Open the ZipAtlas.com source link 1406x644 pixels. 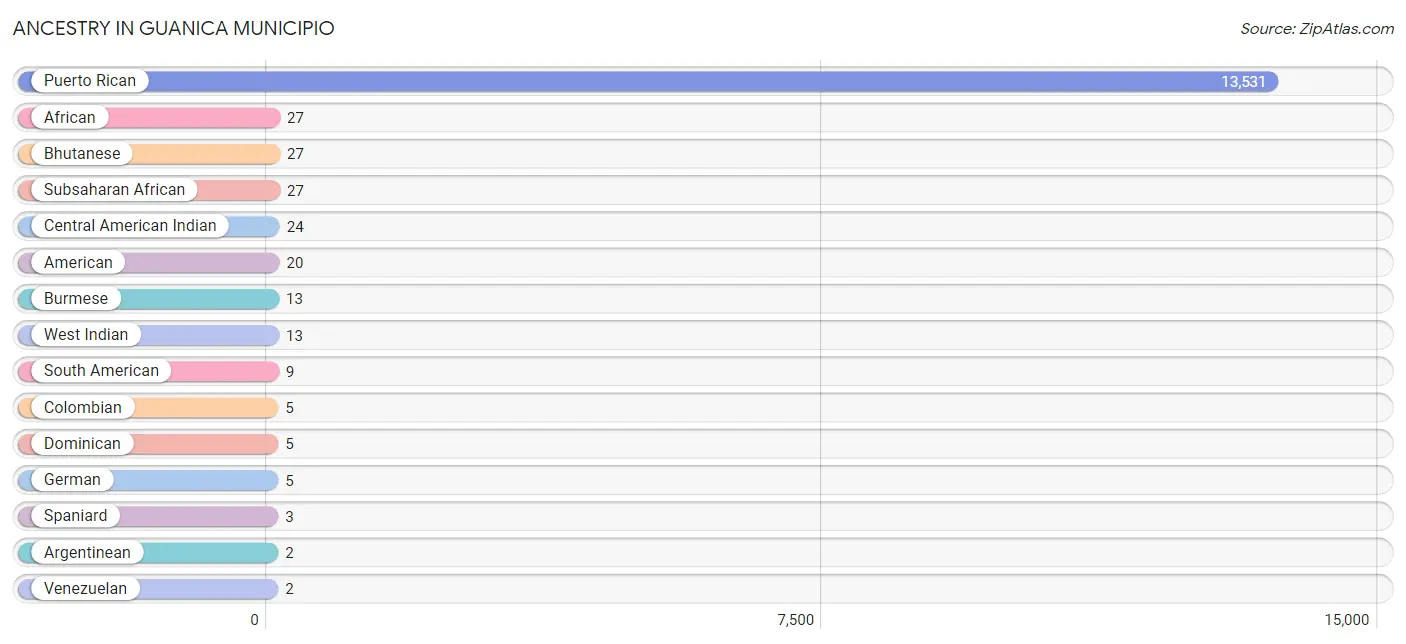(1317, 28)
